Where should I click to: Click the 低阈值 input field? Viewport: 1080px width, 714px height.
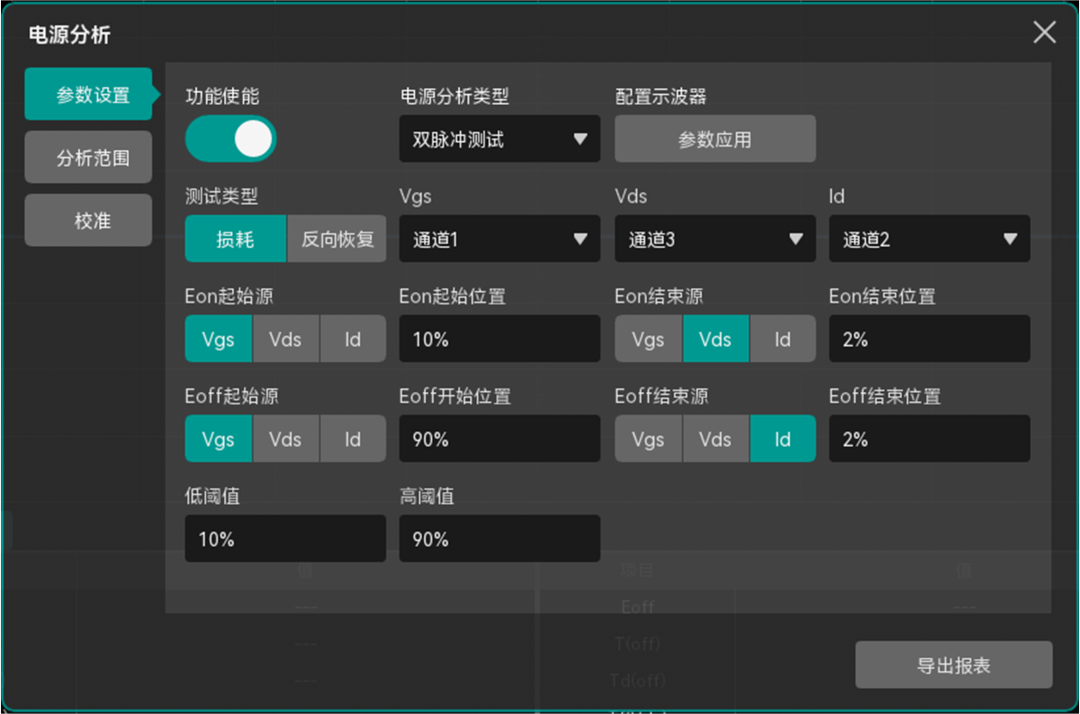click(x=285, y=538)
